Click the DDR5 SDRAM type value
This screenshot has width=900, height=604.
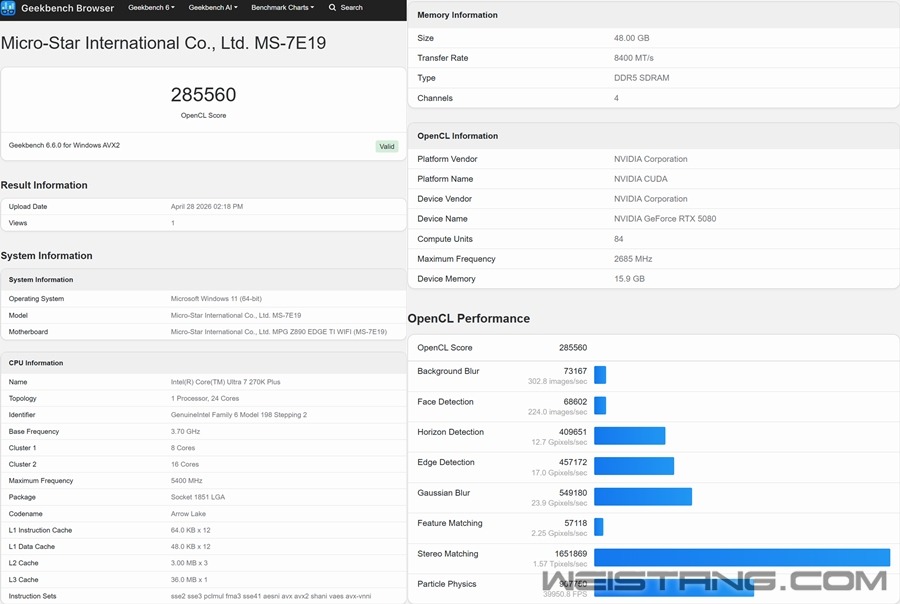pos(641,78)
